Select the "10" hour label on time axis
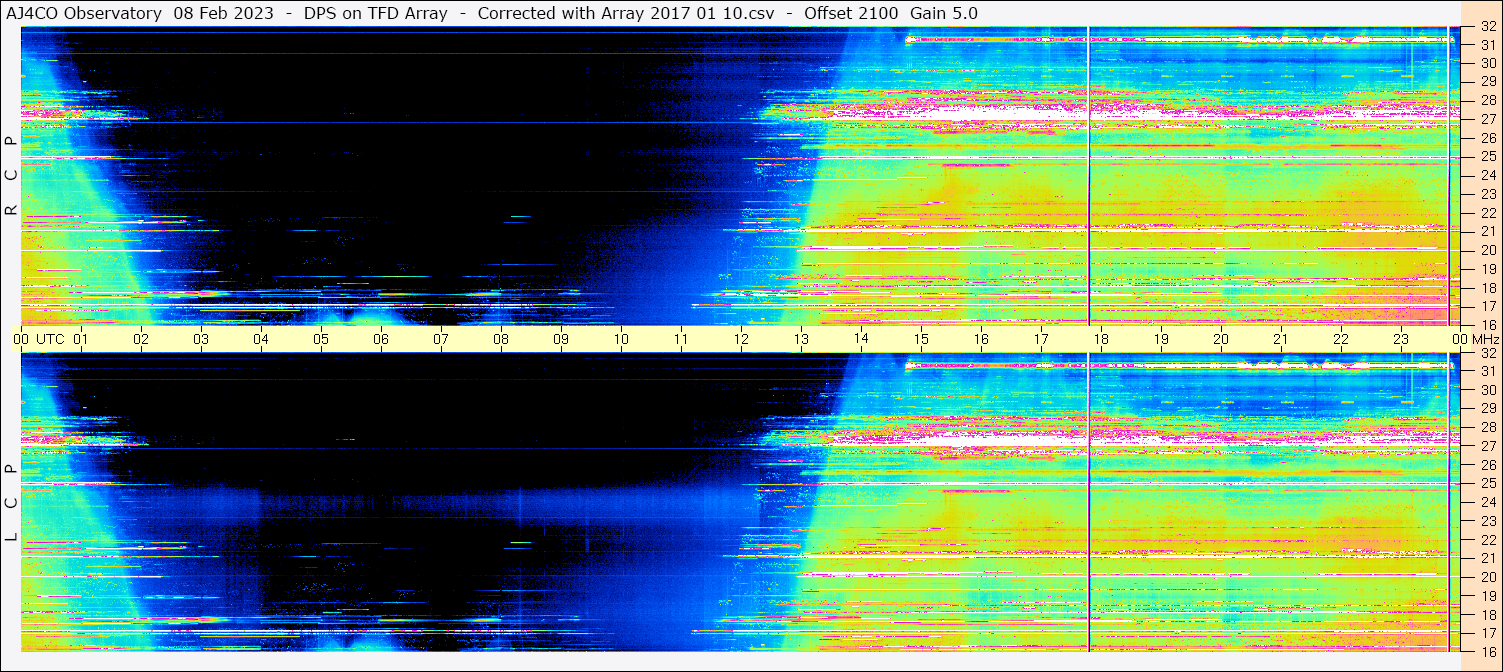Image resolution: width=1503 pixels, height=672 pixels. tap(621, 339)
